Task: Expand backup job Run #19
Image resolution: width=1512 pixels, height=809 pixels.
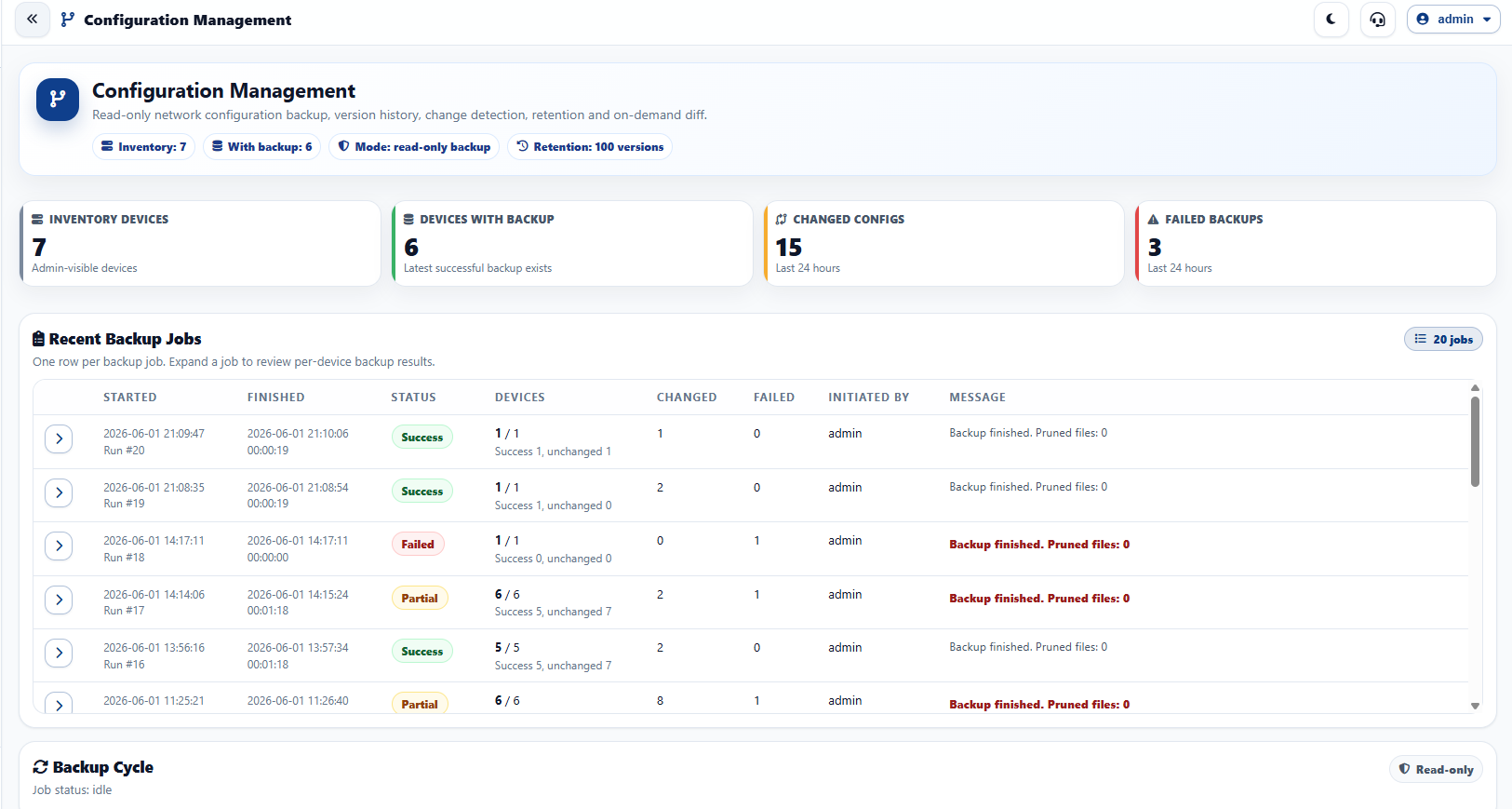Action: pyautogui.click(x=59, y=492)
